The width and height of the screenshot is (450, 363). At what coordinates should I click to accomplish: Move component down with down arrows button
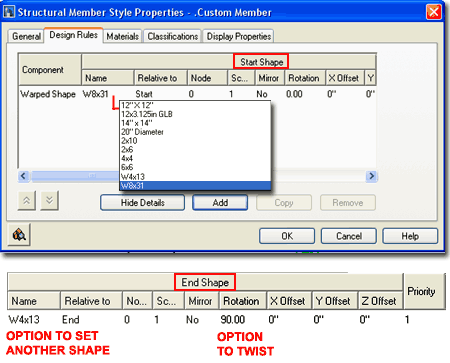point(49,200)
